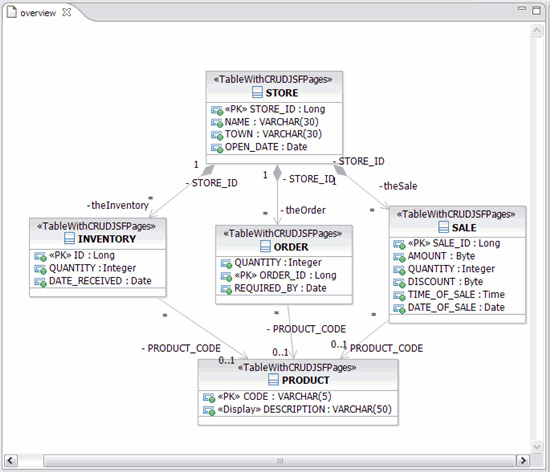
Task: Maximize the diagram editor view
Action: [x=536, y=10]
